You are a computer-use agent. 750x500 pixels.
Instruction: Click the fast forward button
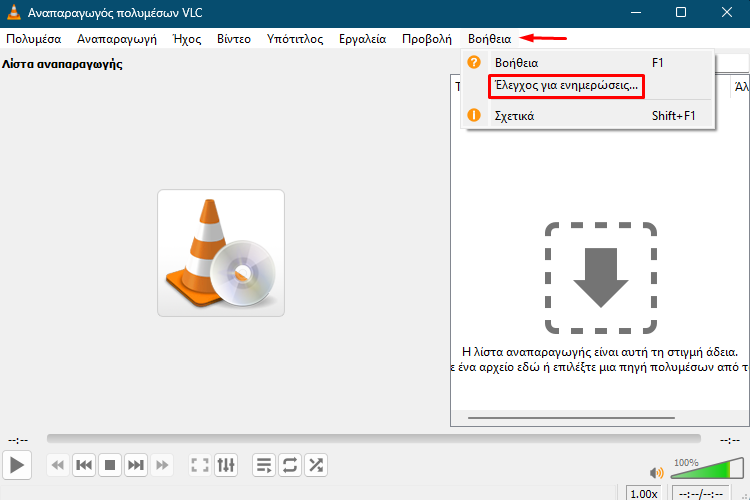tap(162, 465)
